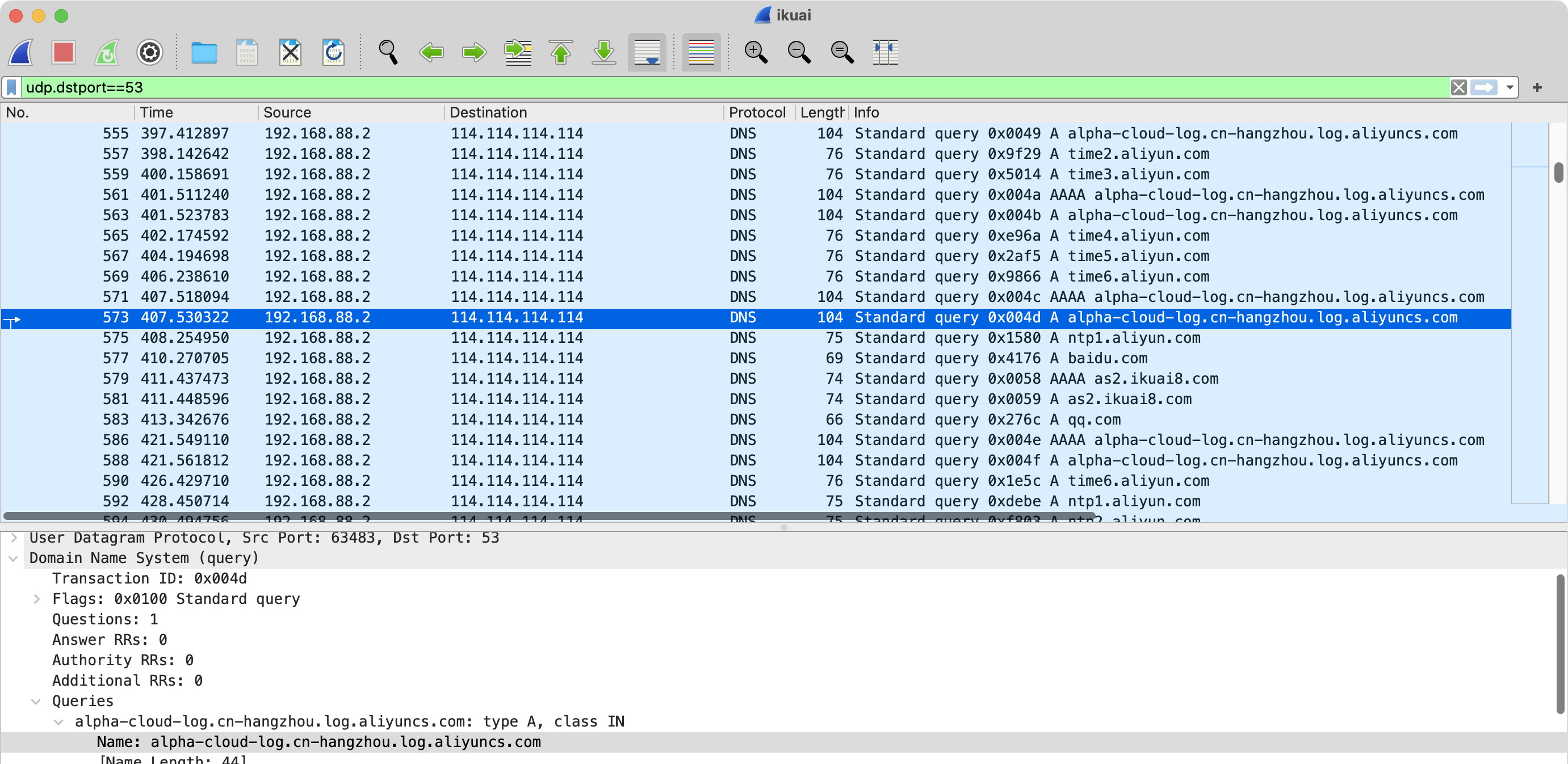The width and height of the screenshot is (1568, 764).
Task: Go to first packet arrow icon
Action: 561,52
